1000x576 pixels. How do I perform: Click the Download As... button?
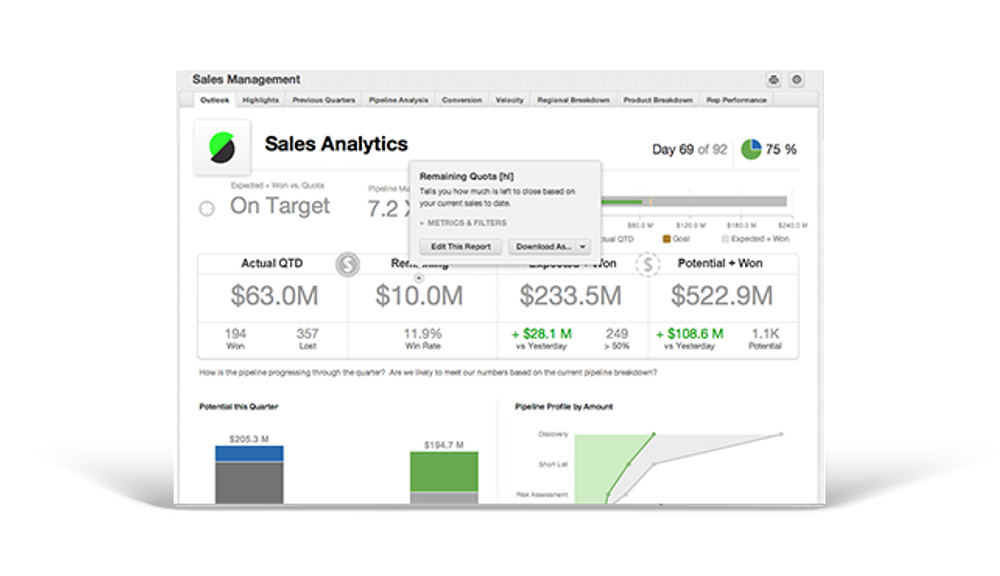[x=543, y=247]
